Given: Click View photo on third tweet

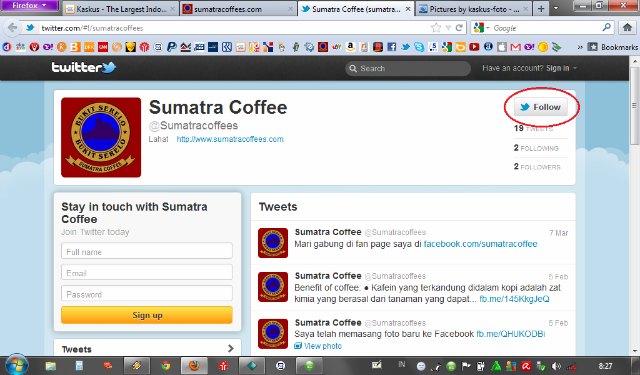Looking at the screenshot, I should tap(318, 346).
